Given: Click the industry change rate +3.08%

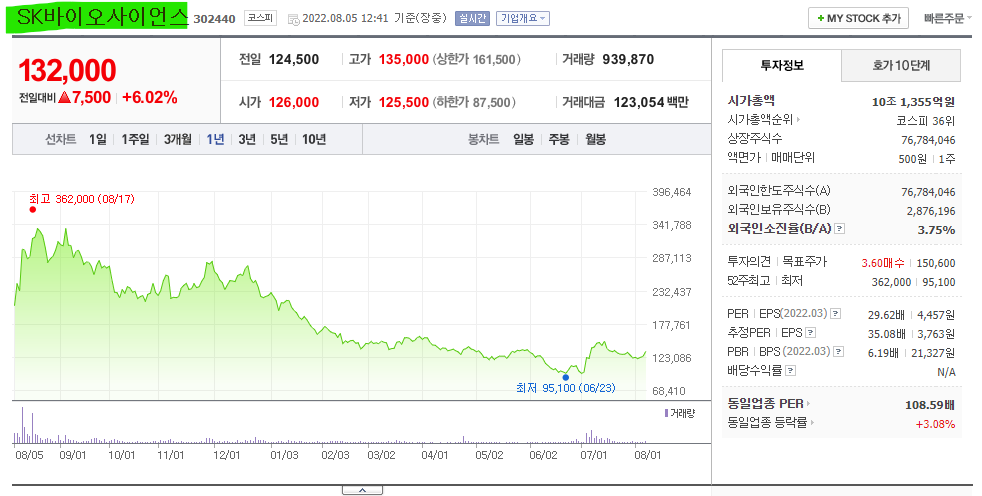Looking at the screenshot, I should coord(936,424).
